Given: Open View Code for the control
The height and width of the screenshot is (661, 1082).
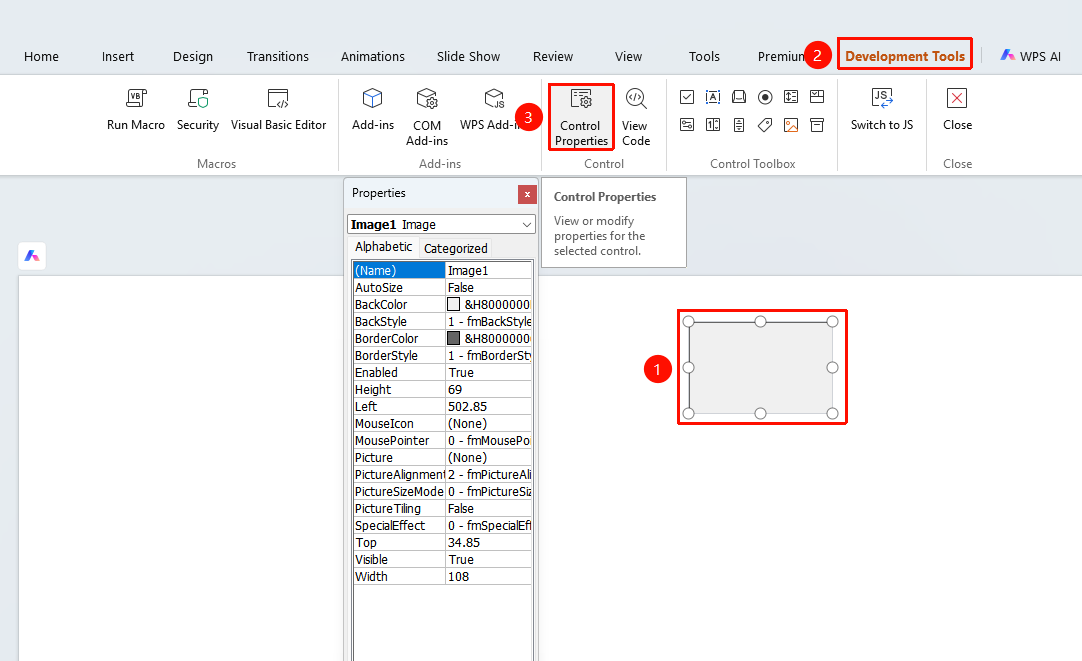Looking at the screenshot, I should pos(636,117).
